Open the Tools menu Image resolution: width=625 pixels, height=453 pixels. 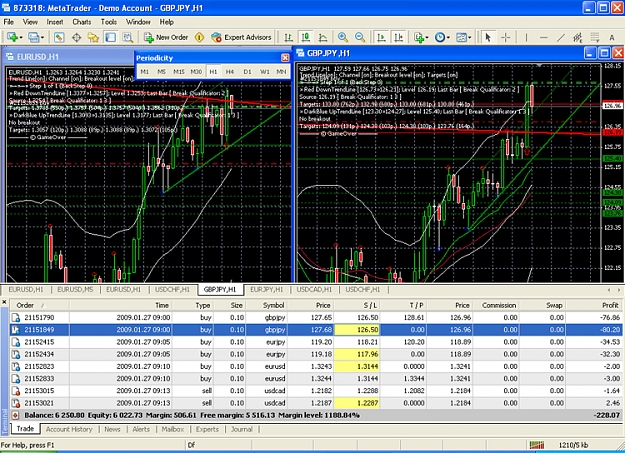click(109, 22)
